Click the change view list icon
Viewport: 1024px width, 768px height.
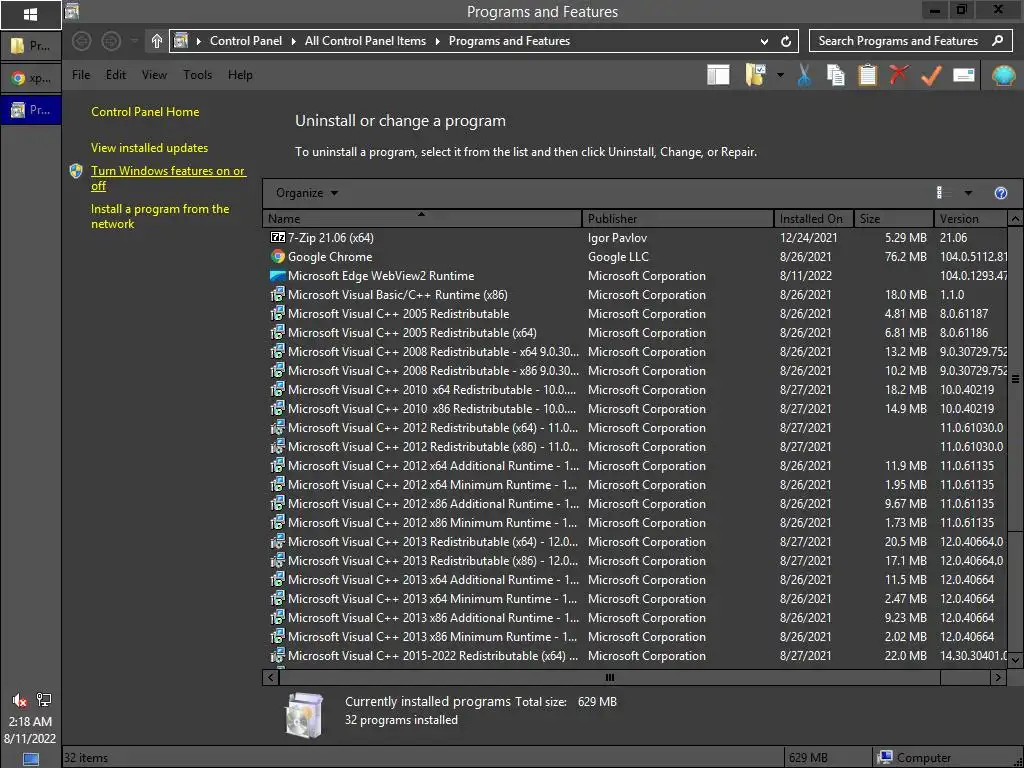point(942,193)
